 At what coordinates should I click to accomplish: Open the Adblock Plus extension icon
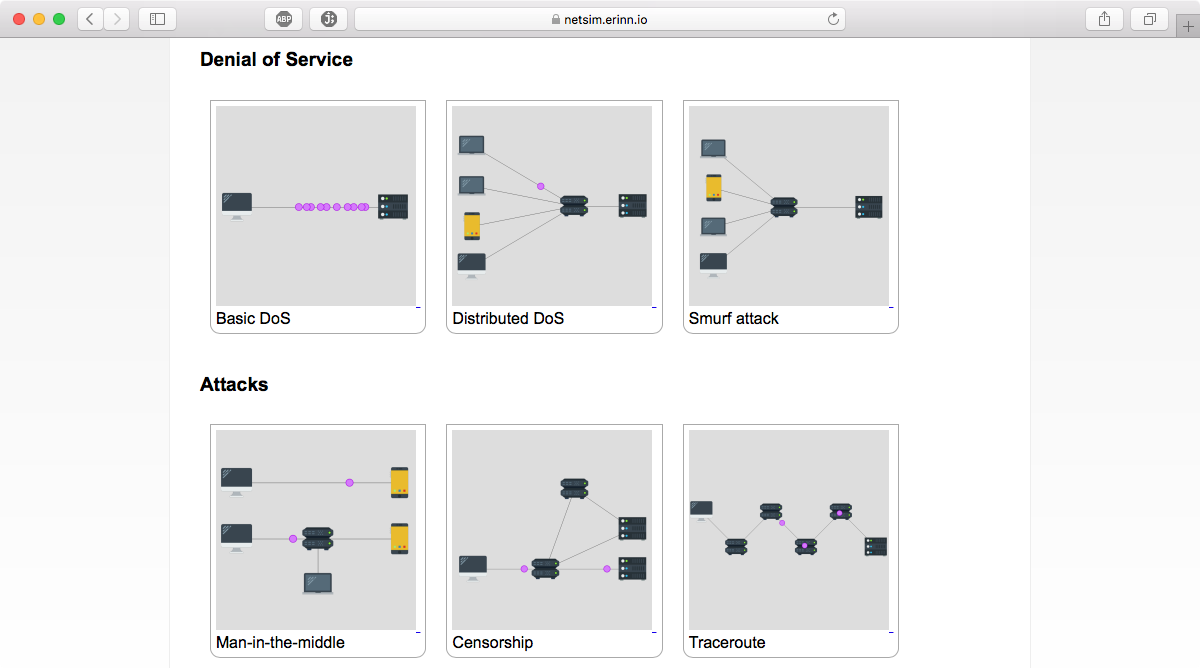[284, 19]
